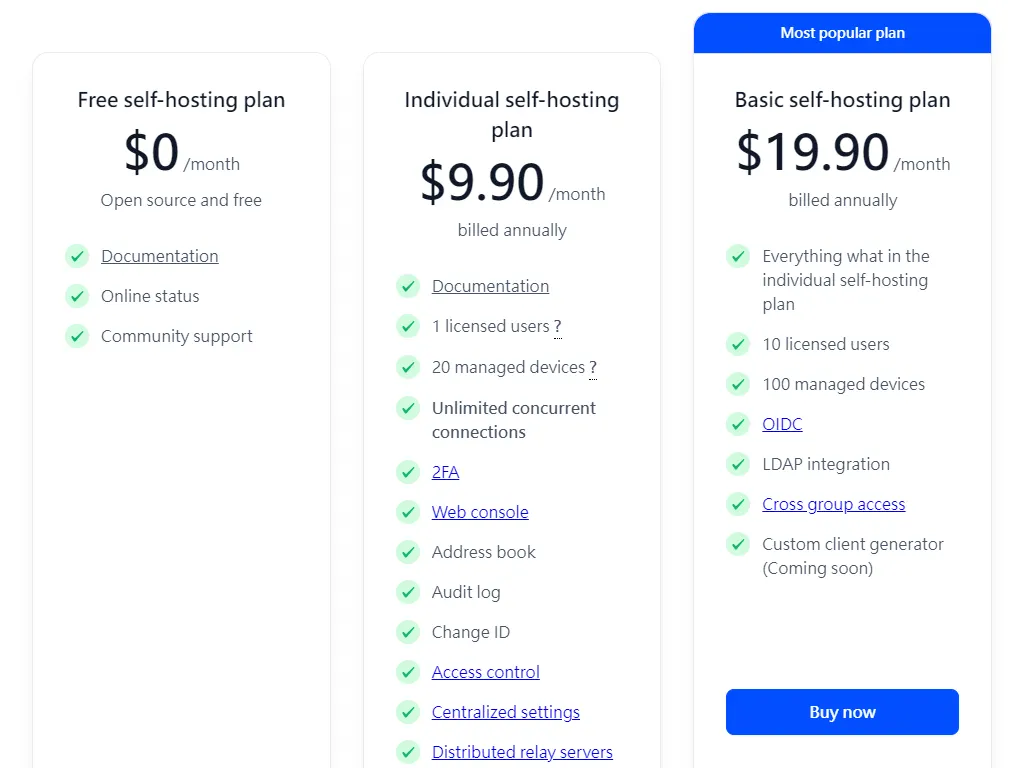Open the Centralized settings link

[505, 712]
